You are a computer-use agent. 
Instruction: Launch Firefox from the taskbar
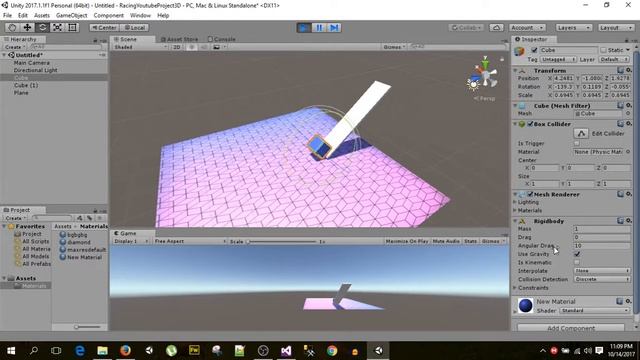pyautogui.click(x=125, y=350)
